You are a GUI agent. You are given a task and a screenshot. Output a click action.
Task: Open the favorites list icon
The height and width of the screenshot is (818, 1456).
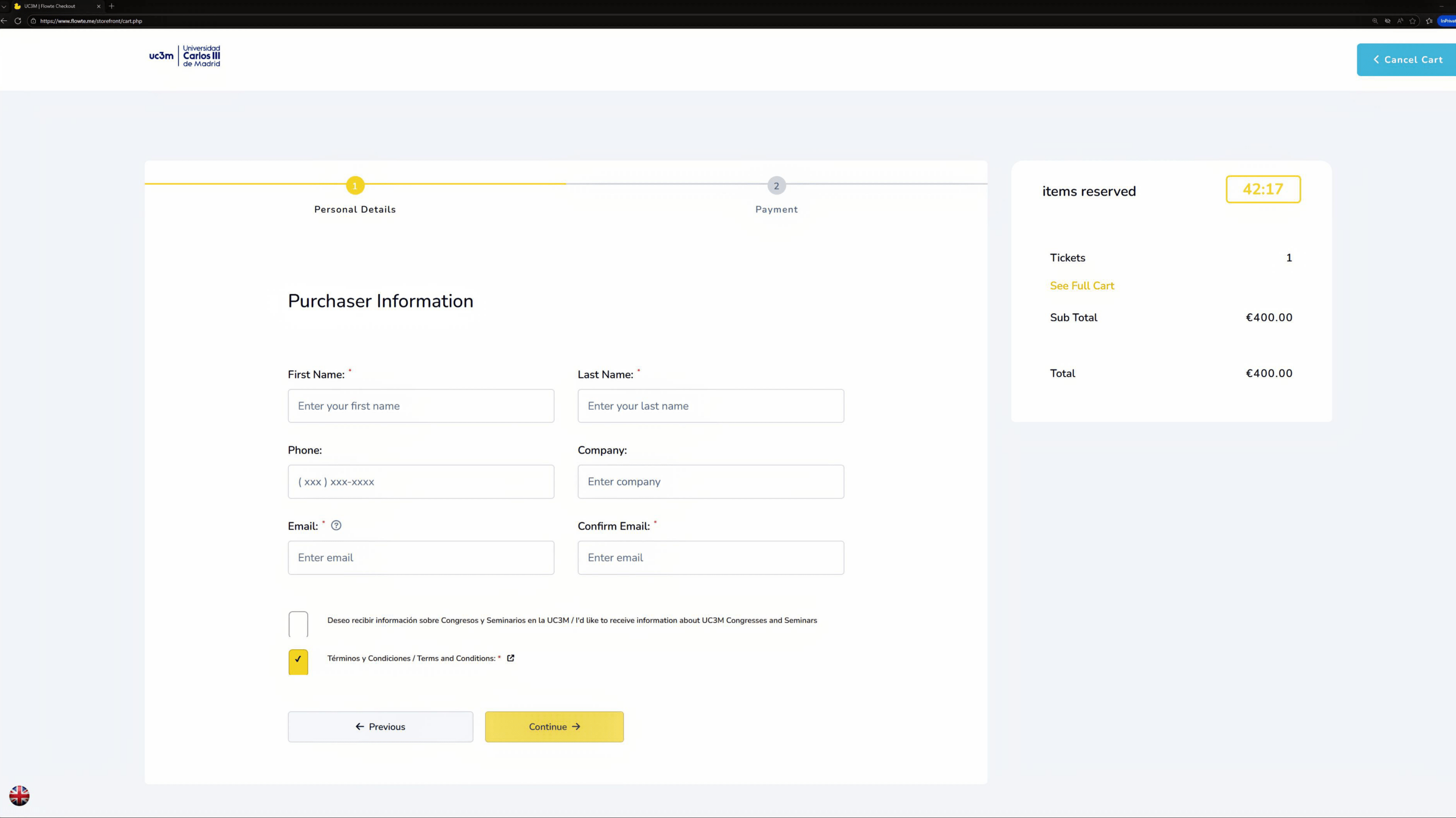click(x=1429, y=21)
